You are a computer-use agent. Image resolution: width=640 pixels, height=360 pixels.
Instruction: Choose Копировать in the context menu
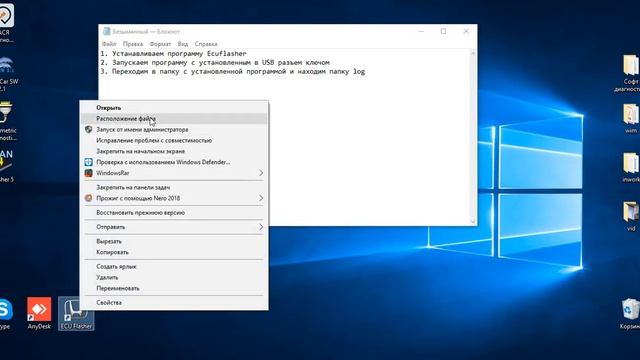pos(174,252)
